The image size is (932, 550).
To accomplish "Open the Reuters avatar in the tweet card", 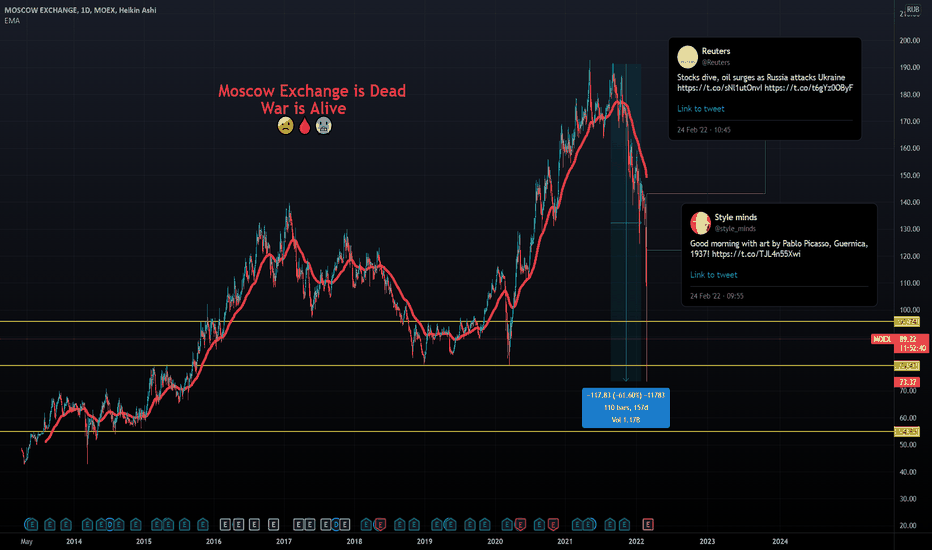I will click(x=688, y=57).
